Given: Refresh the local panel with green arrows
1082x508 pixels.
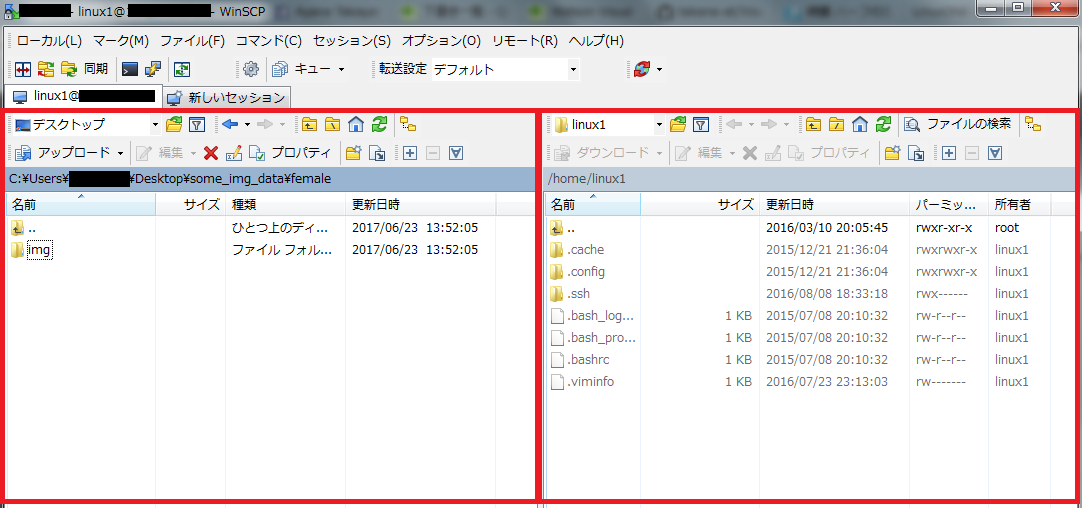Looking at the screenshot, I should coord(380,125).
